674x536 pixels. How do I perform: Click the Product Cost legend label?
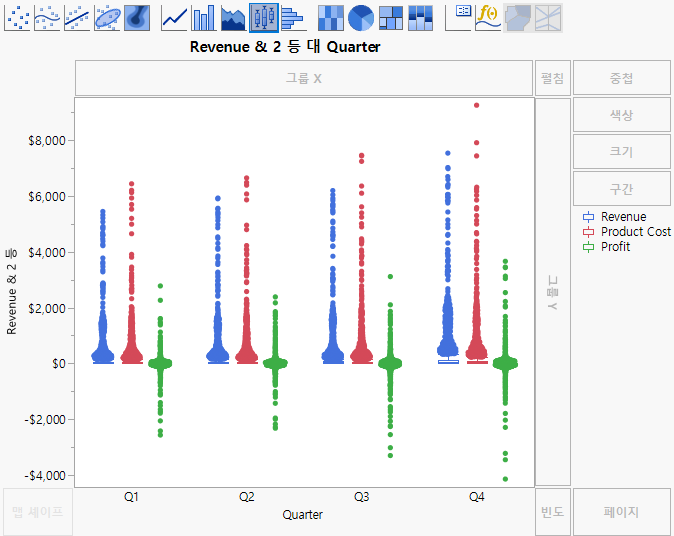point(636,232)
